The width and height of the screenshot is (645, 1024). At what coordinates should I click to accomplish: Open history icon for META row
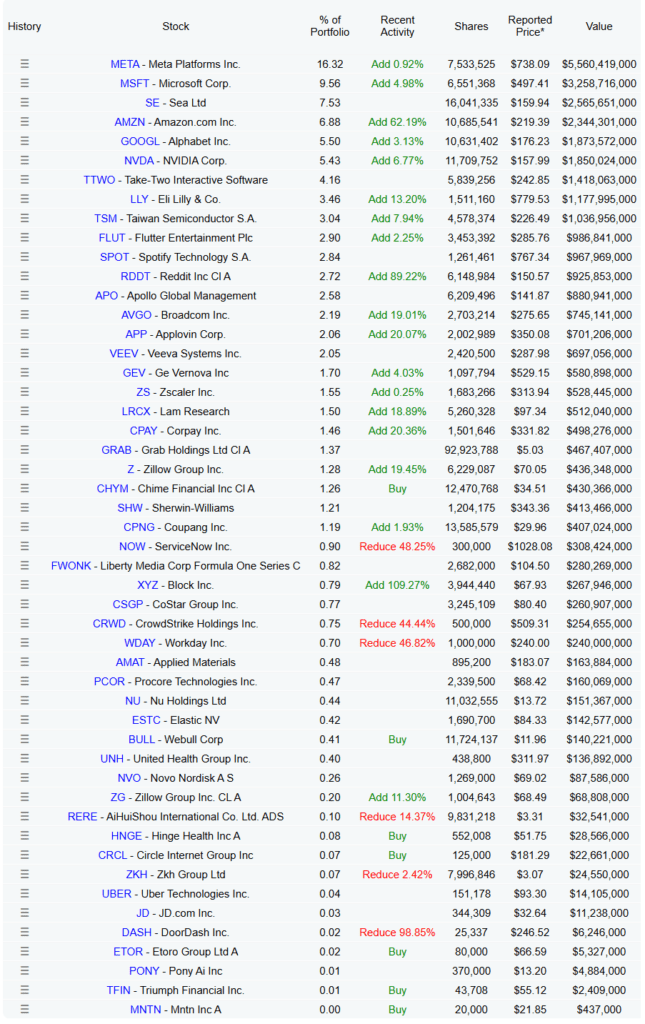click(x=25, y=64)
